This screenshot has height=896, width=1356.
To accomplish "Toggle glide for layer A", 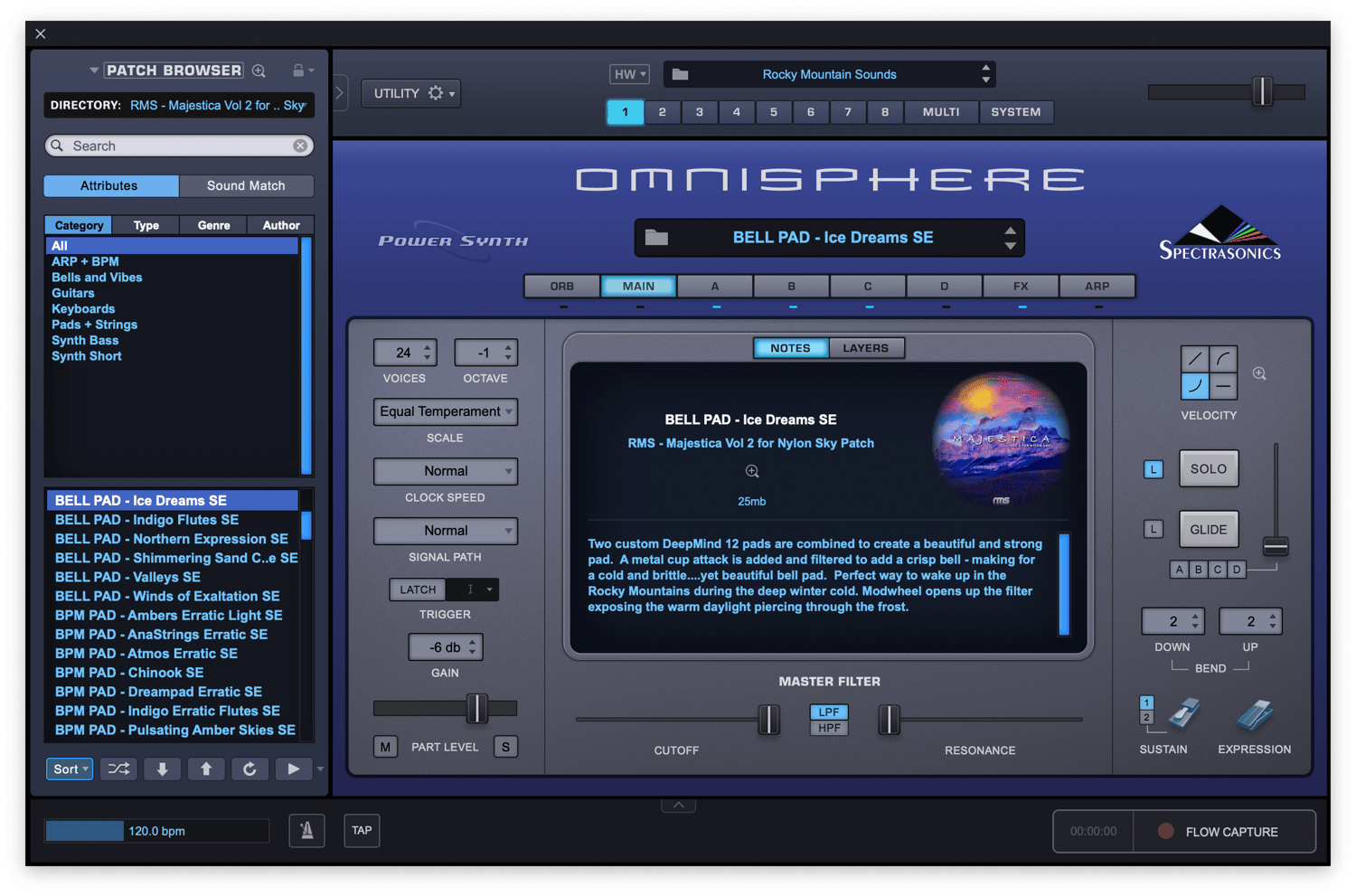I will point(1180,570).
